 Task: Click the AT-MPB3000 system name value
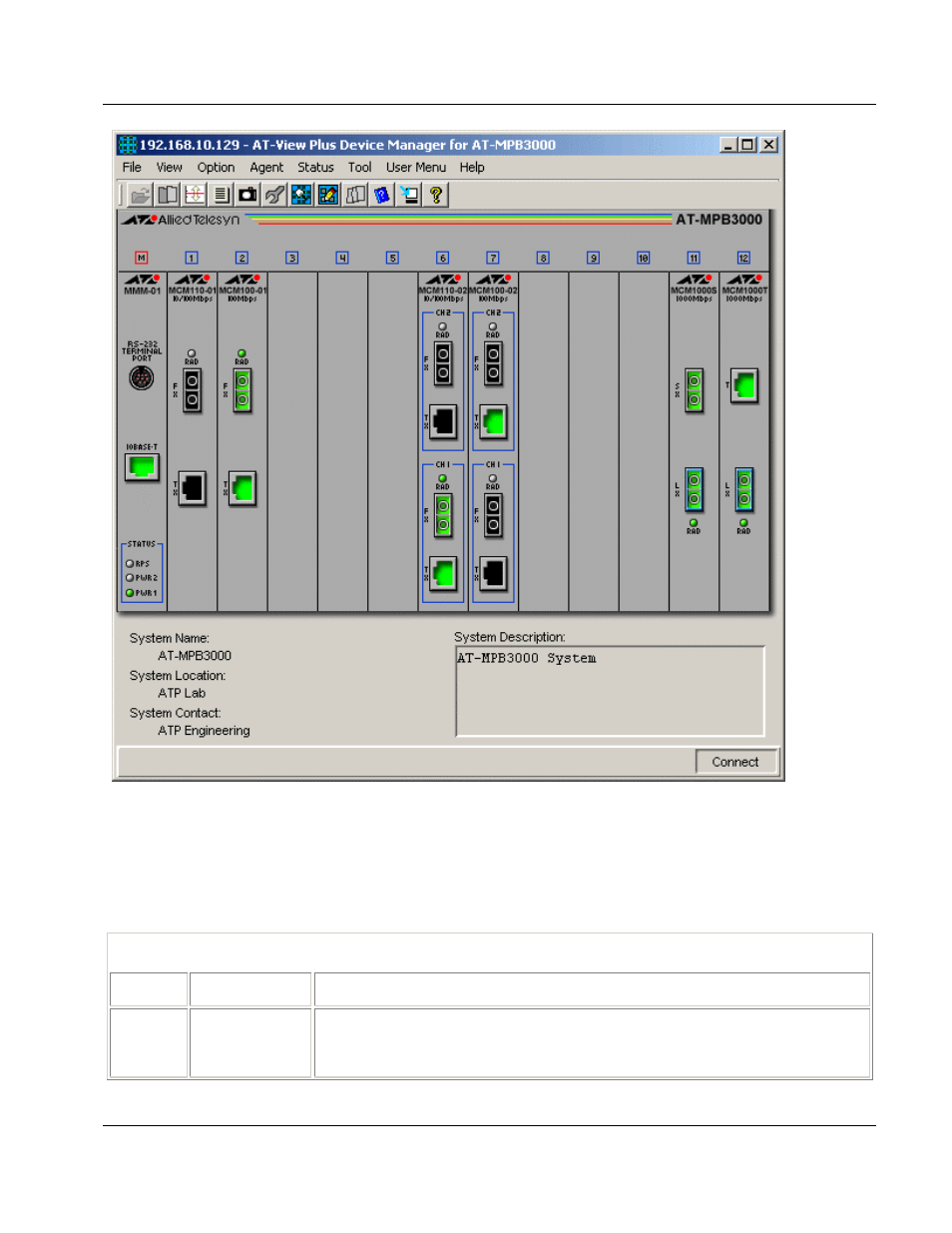195,656
